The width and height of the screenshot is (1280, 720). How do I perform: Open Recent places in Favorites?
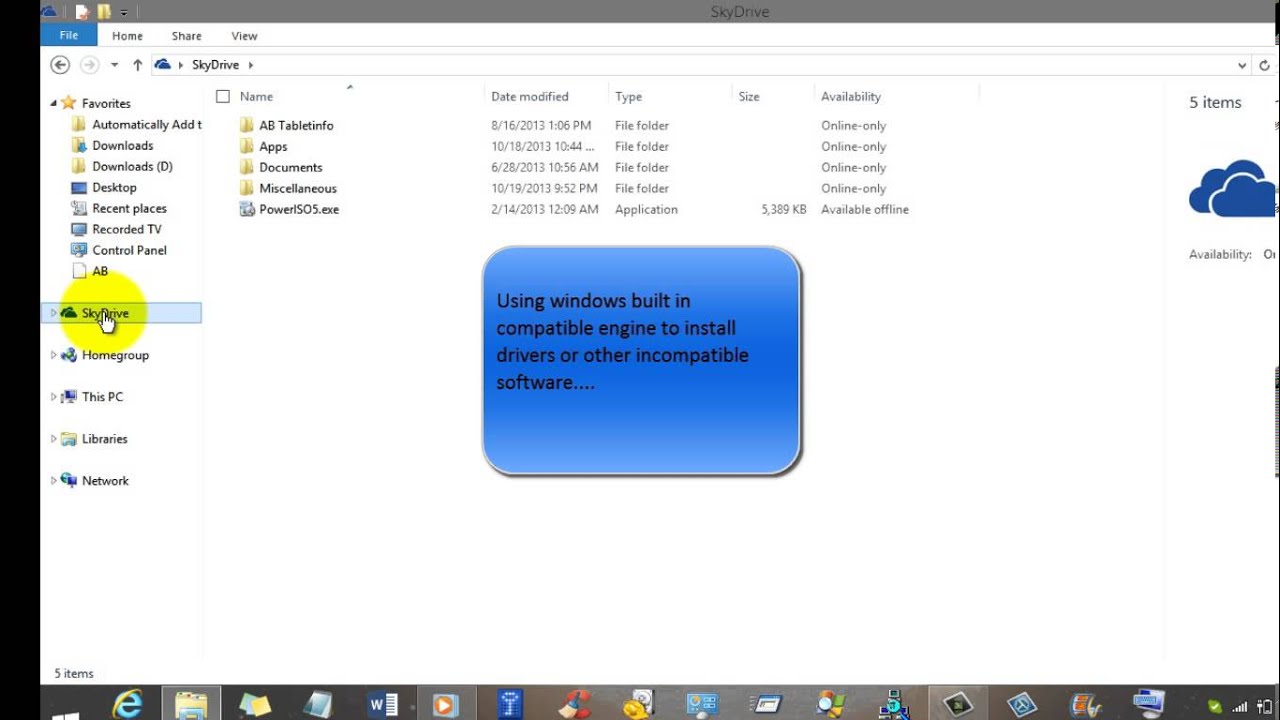click(x=129, y=208)
